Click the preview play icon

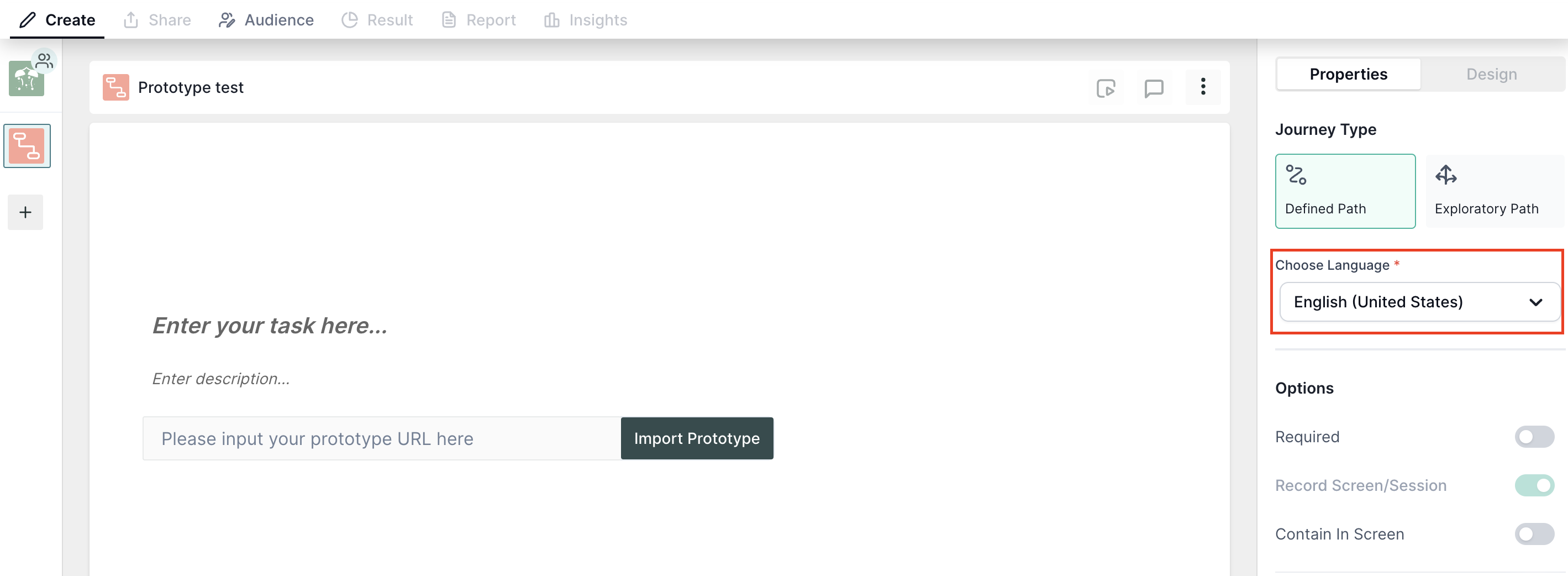pyautogui.click(x=1106, y=88)
